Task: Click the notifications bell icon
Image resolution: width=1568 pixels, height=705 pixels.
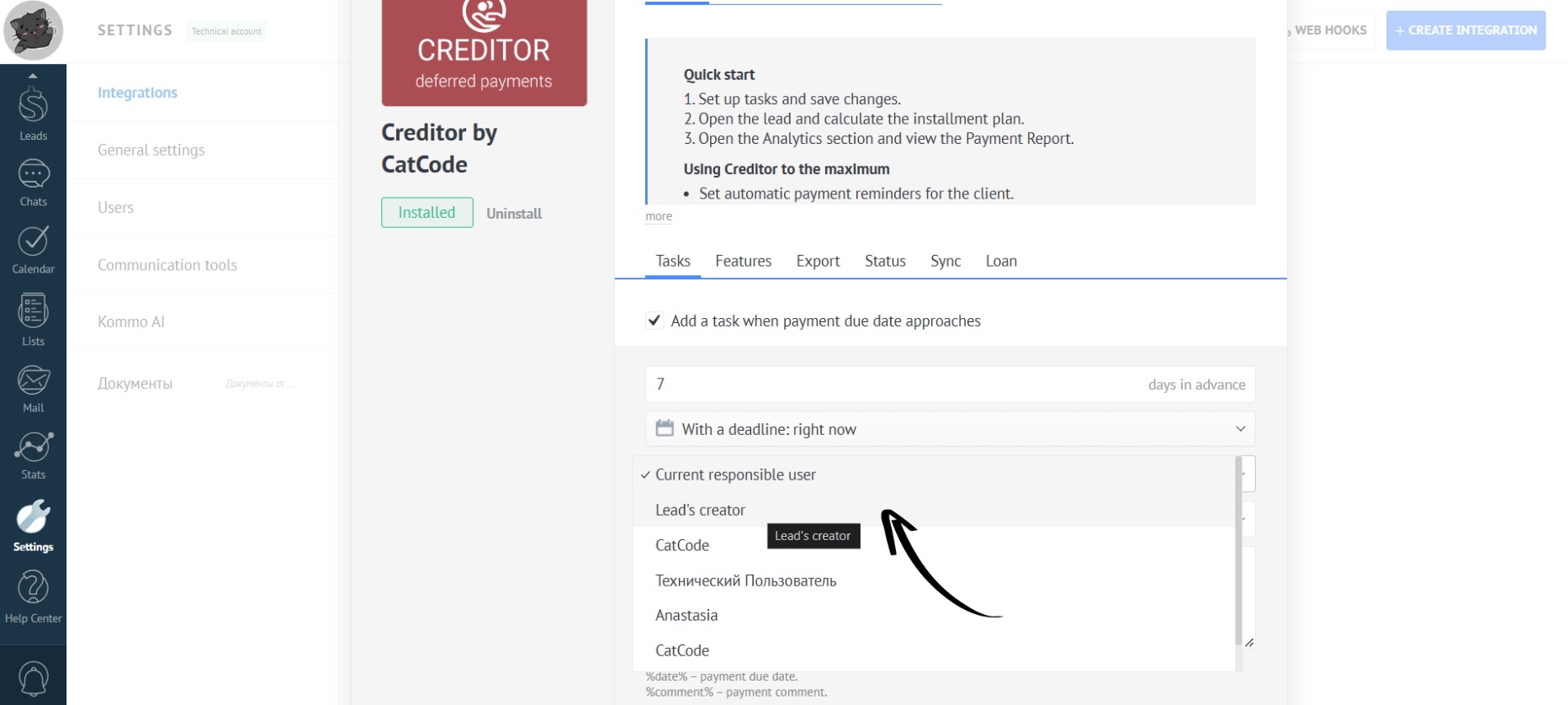Action: (33, 678)
